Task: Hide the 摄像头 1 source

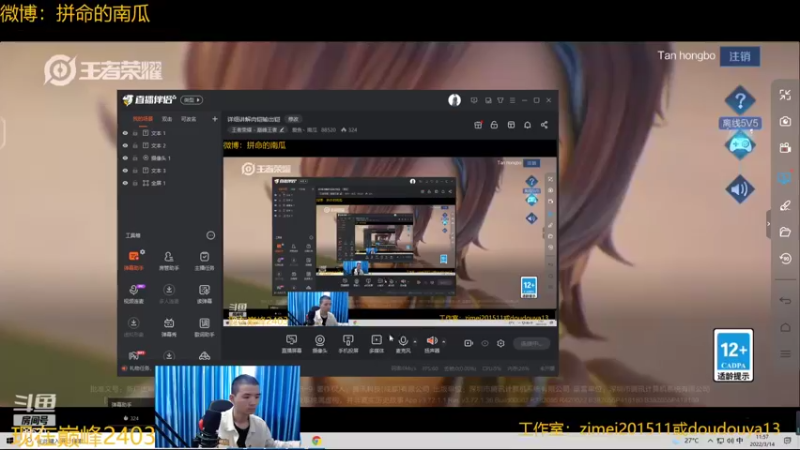Action: point(125,158)
